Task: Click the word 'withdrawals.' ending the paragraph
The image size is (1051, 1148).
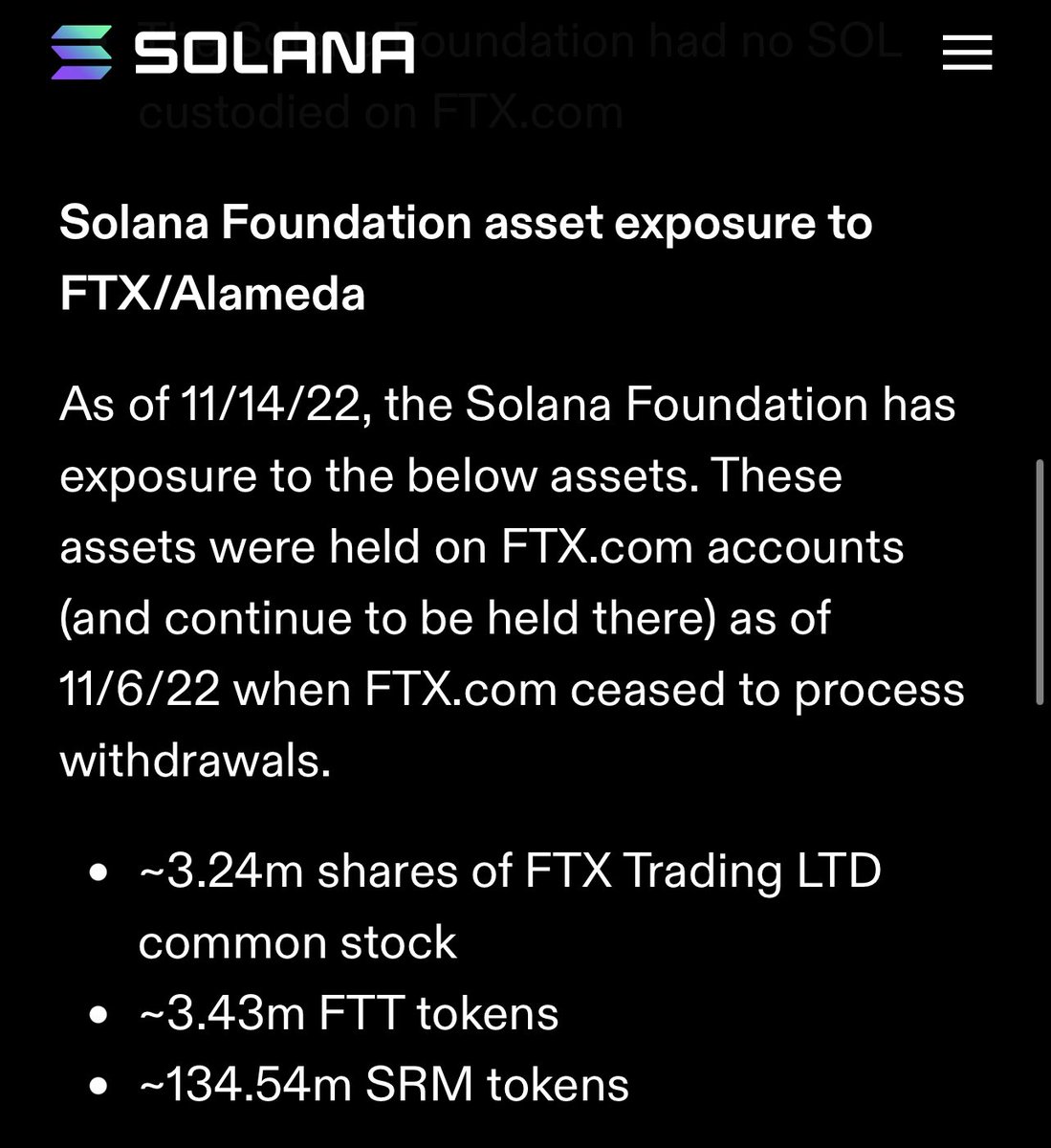Action: pos(195,761)
